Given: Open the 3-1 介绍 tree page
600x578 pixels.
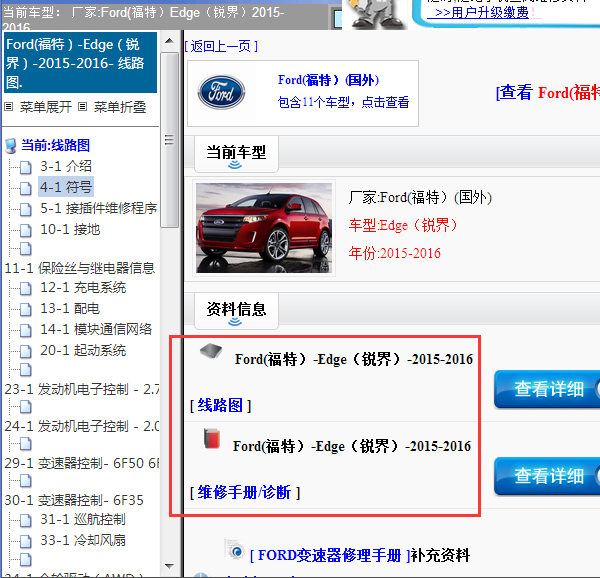Looking at the screenshot, I should [x=66, y=166].
